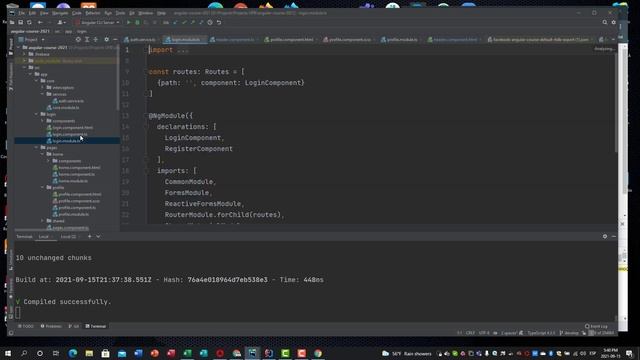Click the editor vertical scrollbar

(x=616, y=102)
